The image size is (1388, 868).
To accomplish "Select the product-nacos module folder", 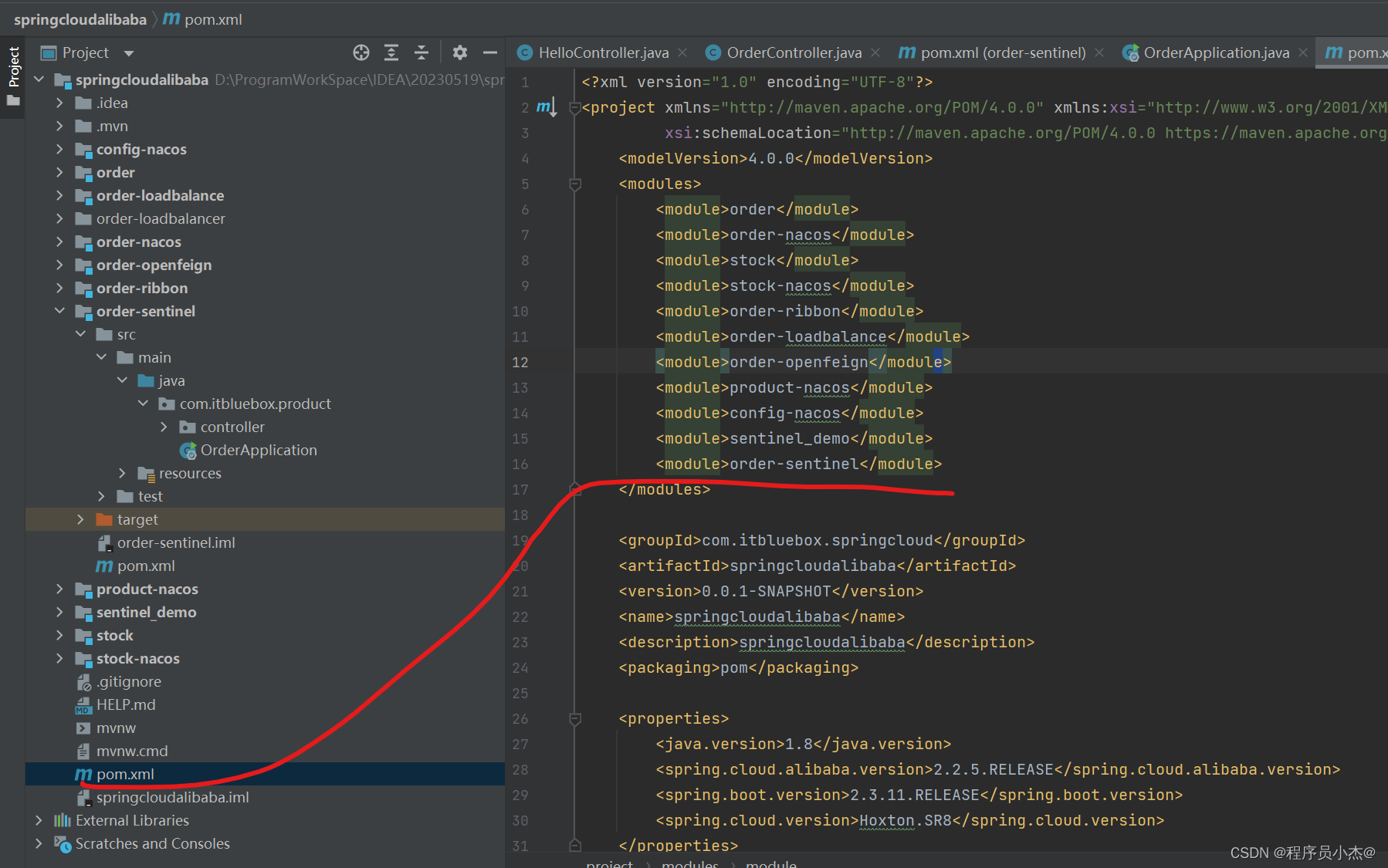I will [x=147, y=589].
